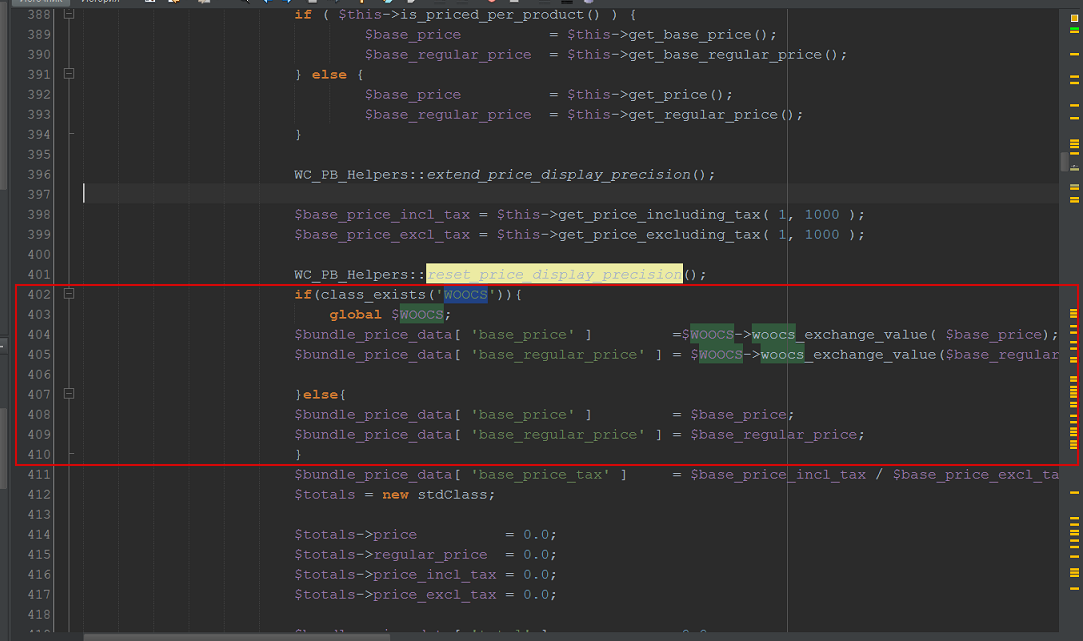The height and width of the screenshot is (641, 1083).
Task: Click the 1000 value on line 398
Action: [x=822, y=215]
